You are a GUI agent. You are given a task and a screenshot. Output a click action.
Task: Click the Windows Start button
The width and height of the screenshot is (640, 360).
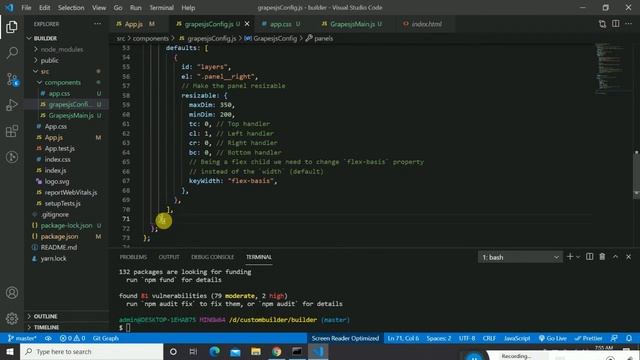click(x=9, y=351)
